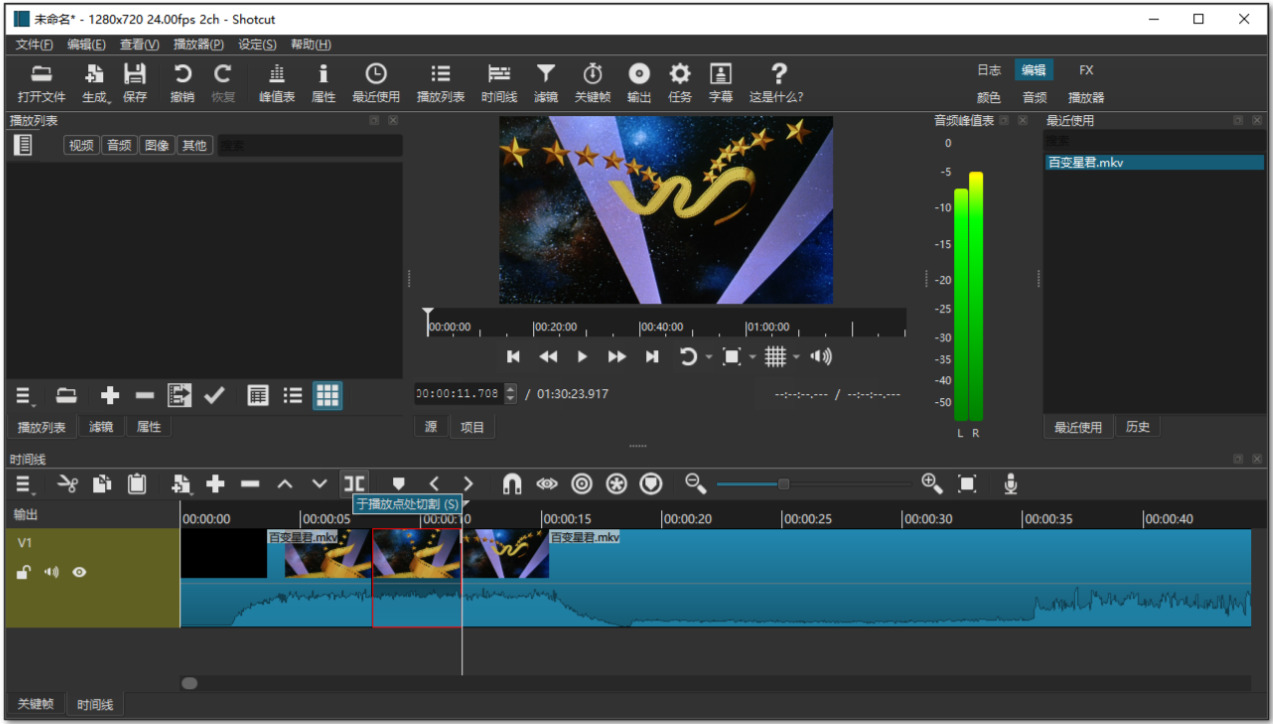Open the 文件 menu

(34, 44)
